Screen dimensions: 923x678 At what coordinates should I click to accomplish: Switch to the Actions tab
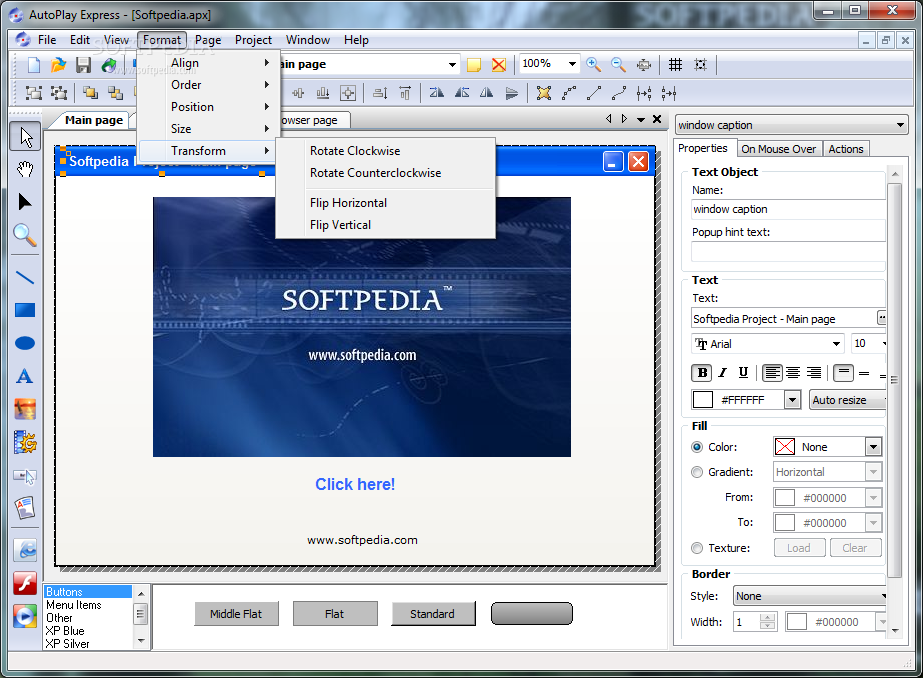click(x=846, y=149)
